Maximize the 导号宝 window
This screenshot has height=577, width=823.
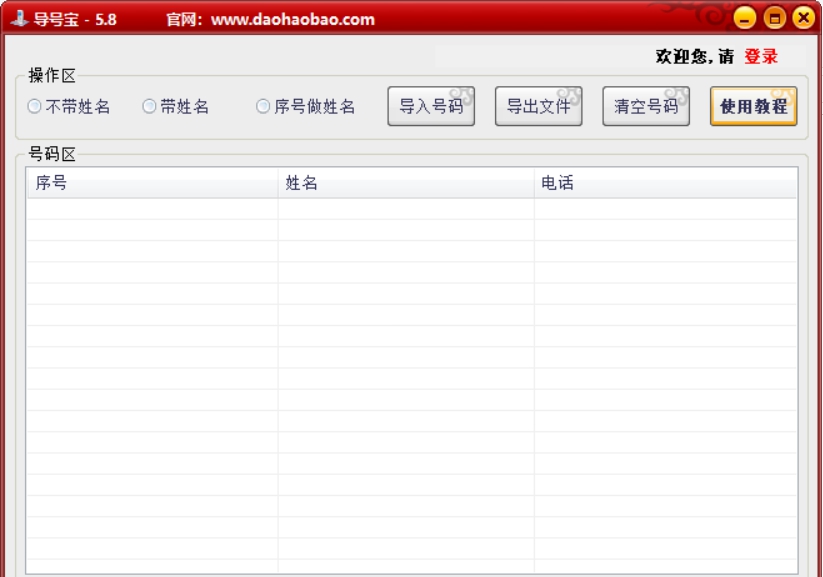coord(774,18)
